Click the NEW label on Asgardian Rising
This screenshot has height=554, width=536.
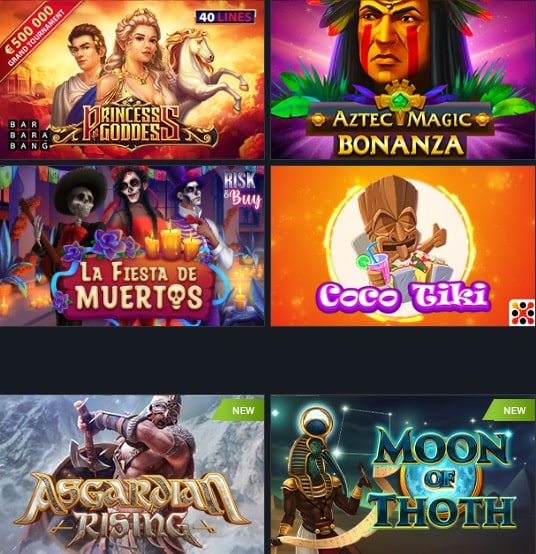pos(243,411)
